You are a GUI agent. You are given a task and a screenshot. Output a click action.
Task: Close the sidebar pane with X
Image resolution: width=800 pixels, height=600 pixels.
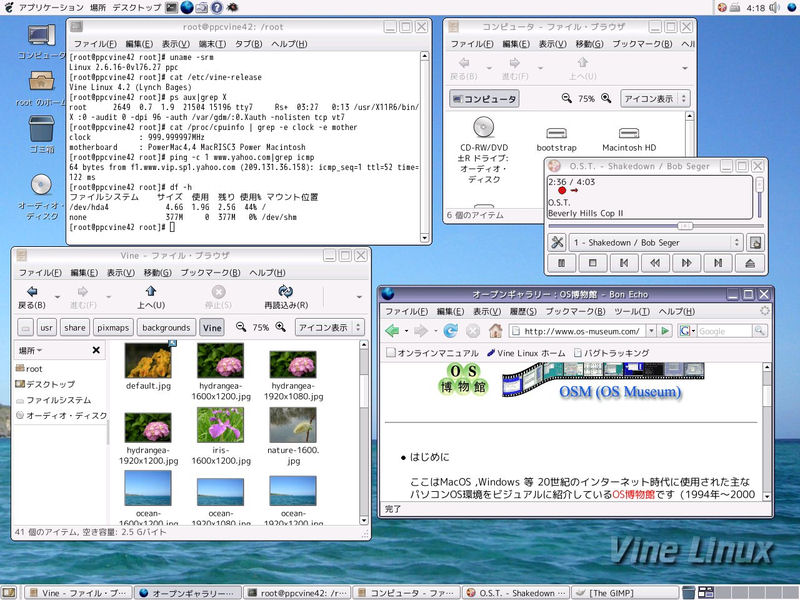click(96, 350)
